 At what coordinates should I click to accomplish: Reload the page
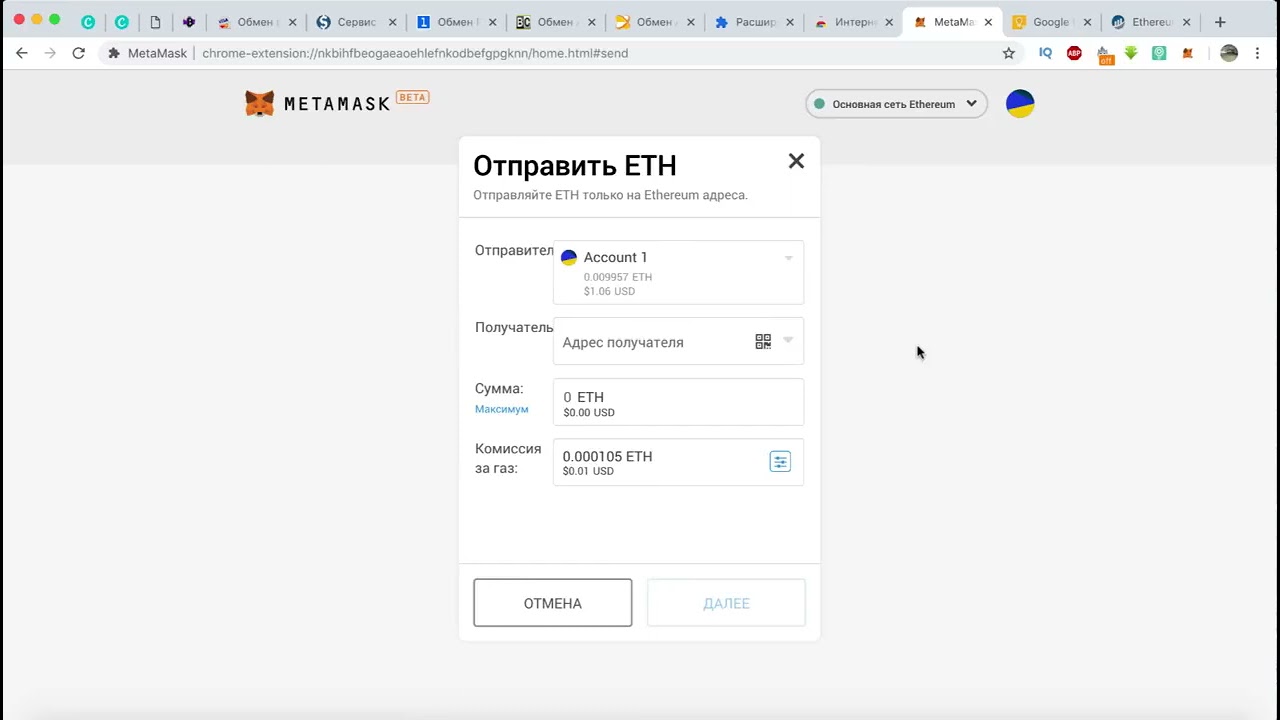coord(78,53)
